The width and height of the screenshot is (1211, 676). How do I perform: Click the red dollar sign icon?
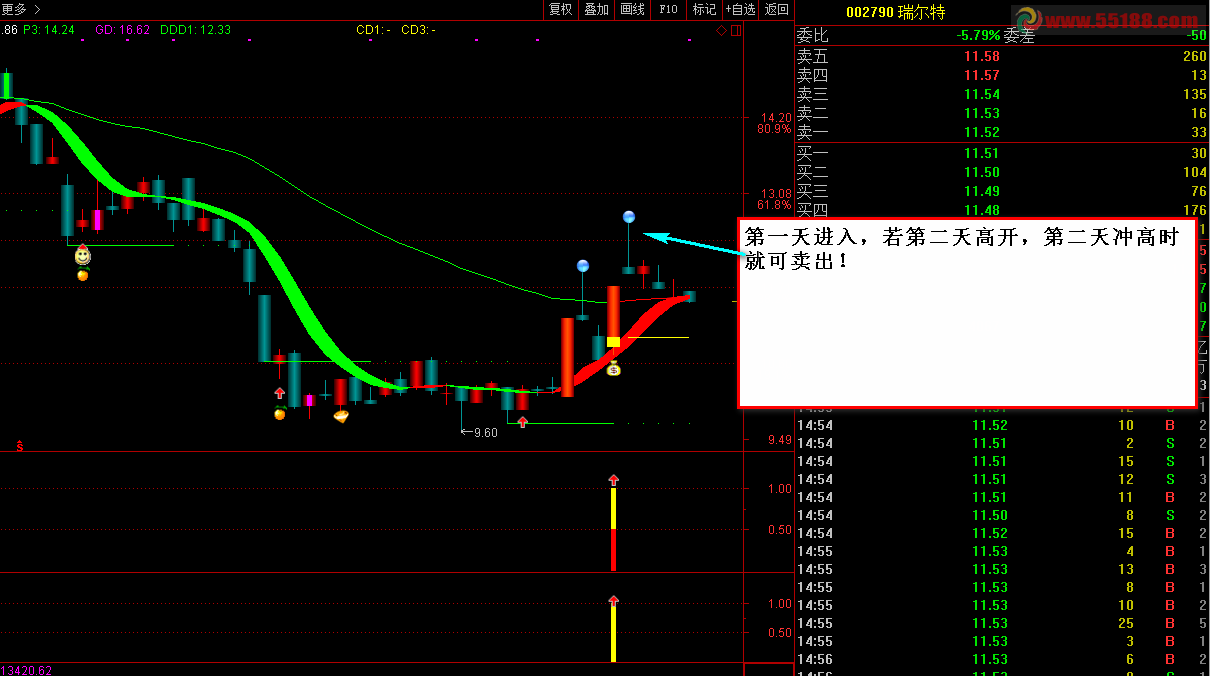click(x=19, y=446)
